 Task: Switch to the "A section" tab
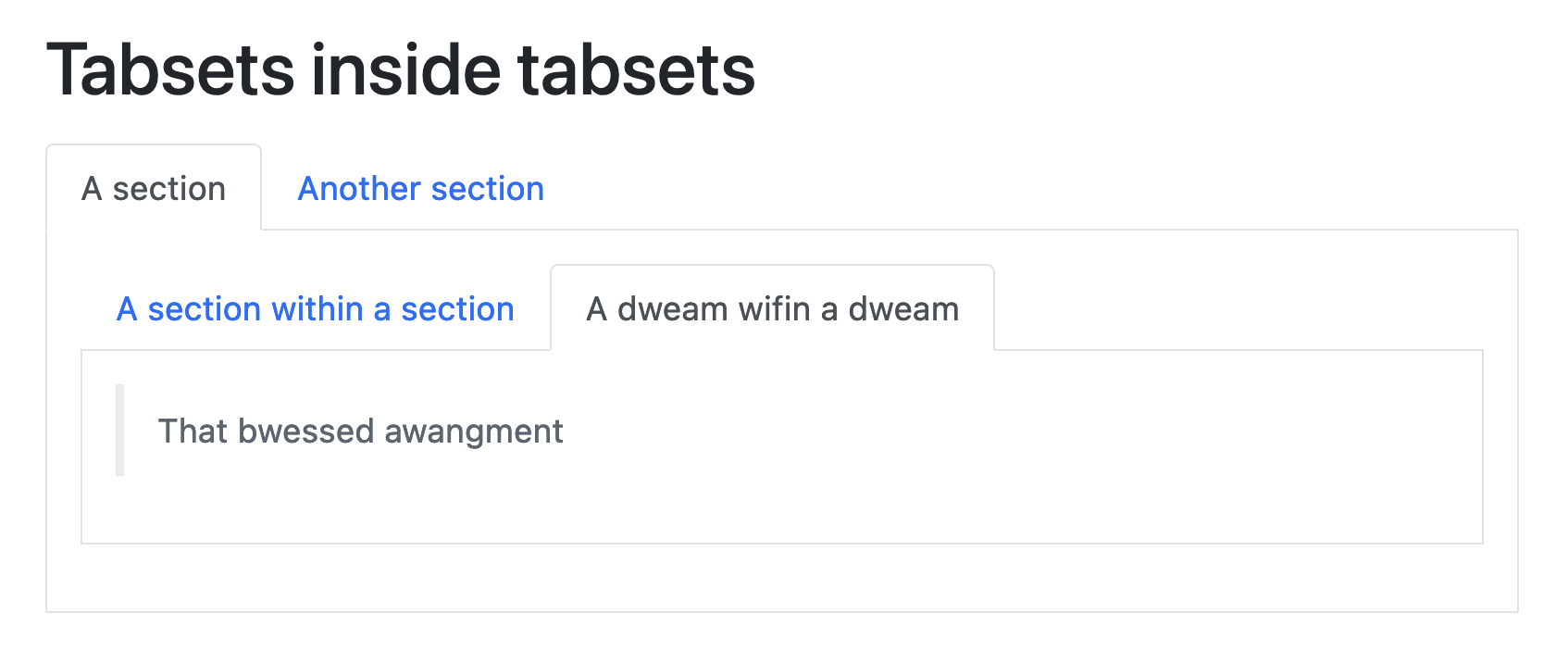point(154,189)
